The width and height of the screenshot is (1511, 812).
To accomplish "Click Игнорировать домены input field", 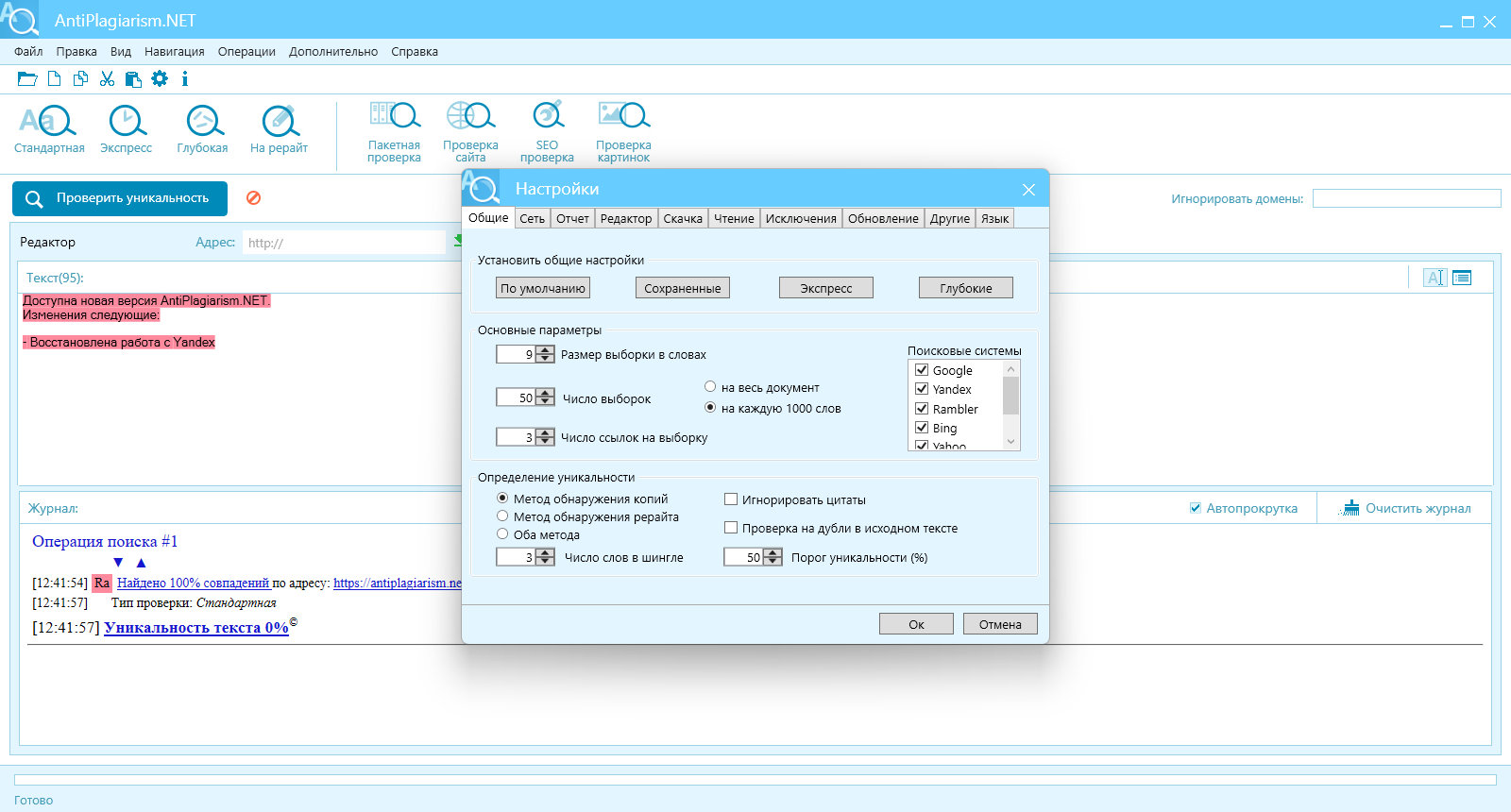I will tap(1406, 198).
